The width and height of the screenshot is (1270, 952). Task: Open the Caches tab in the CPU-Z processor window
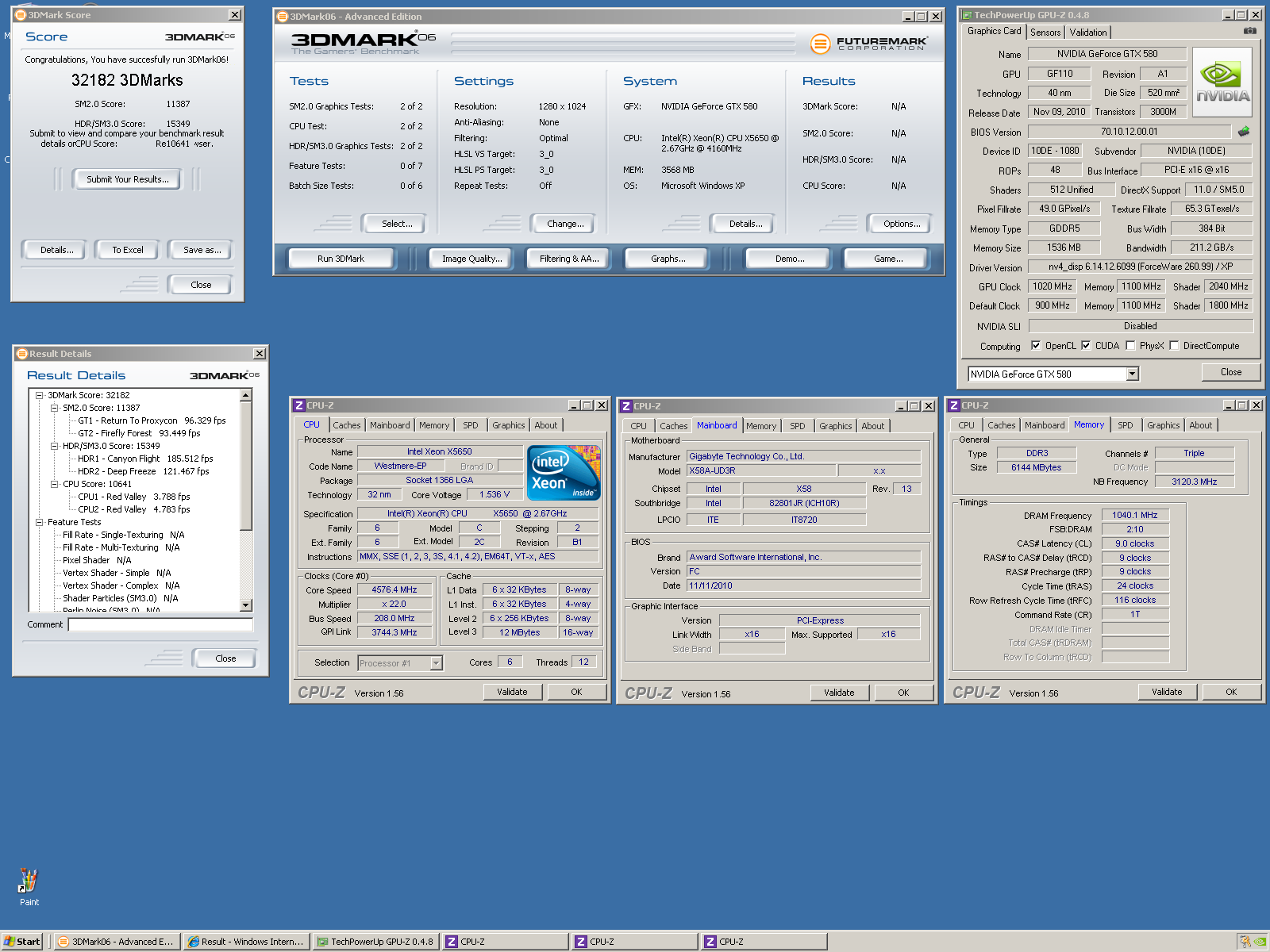[x=347, y=425]
